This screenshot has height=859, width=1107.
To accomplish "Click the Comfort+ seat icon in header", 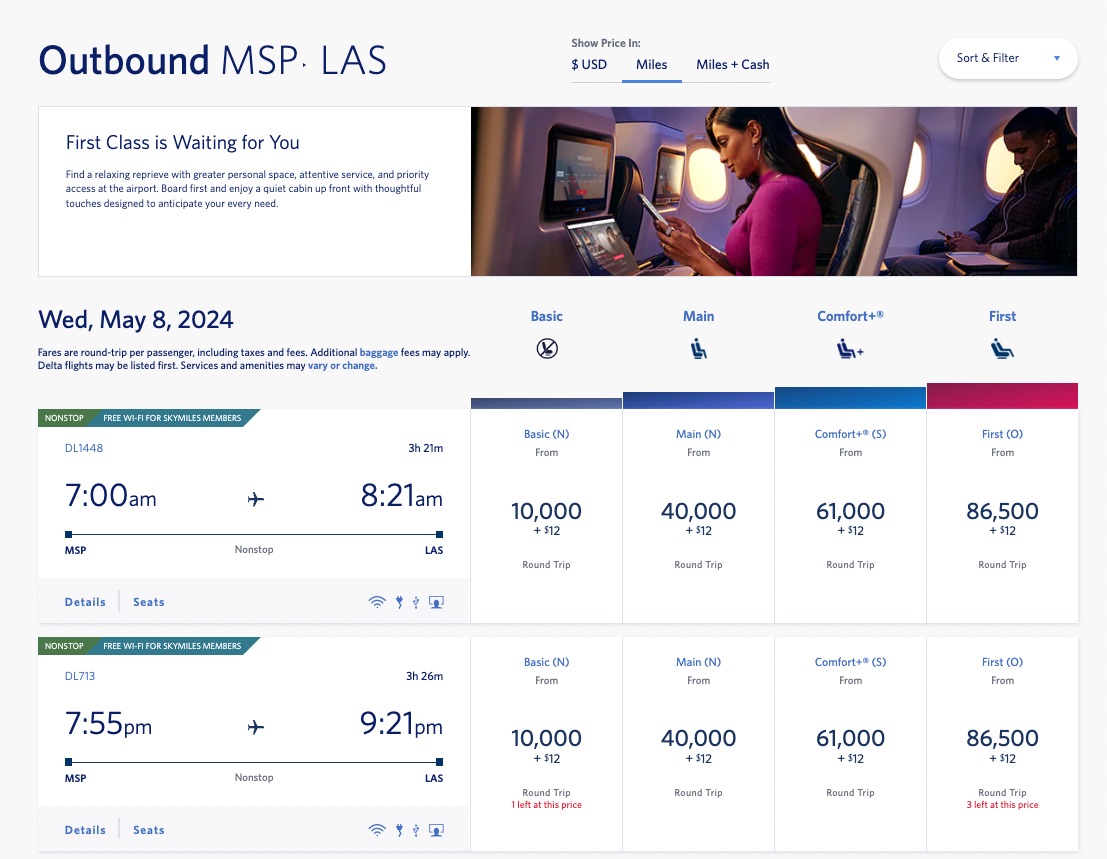I will [850, 349].
